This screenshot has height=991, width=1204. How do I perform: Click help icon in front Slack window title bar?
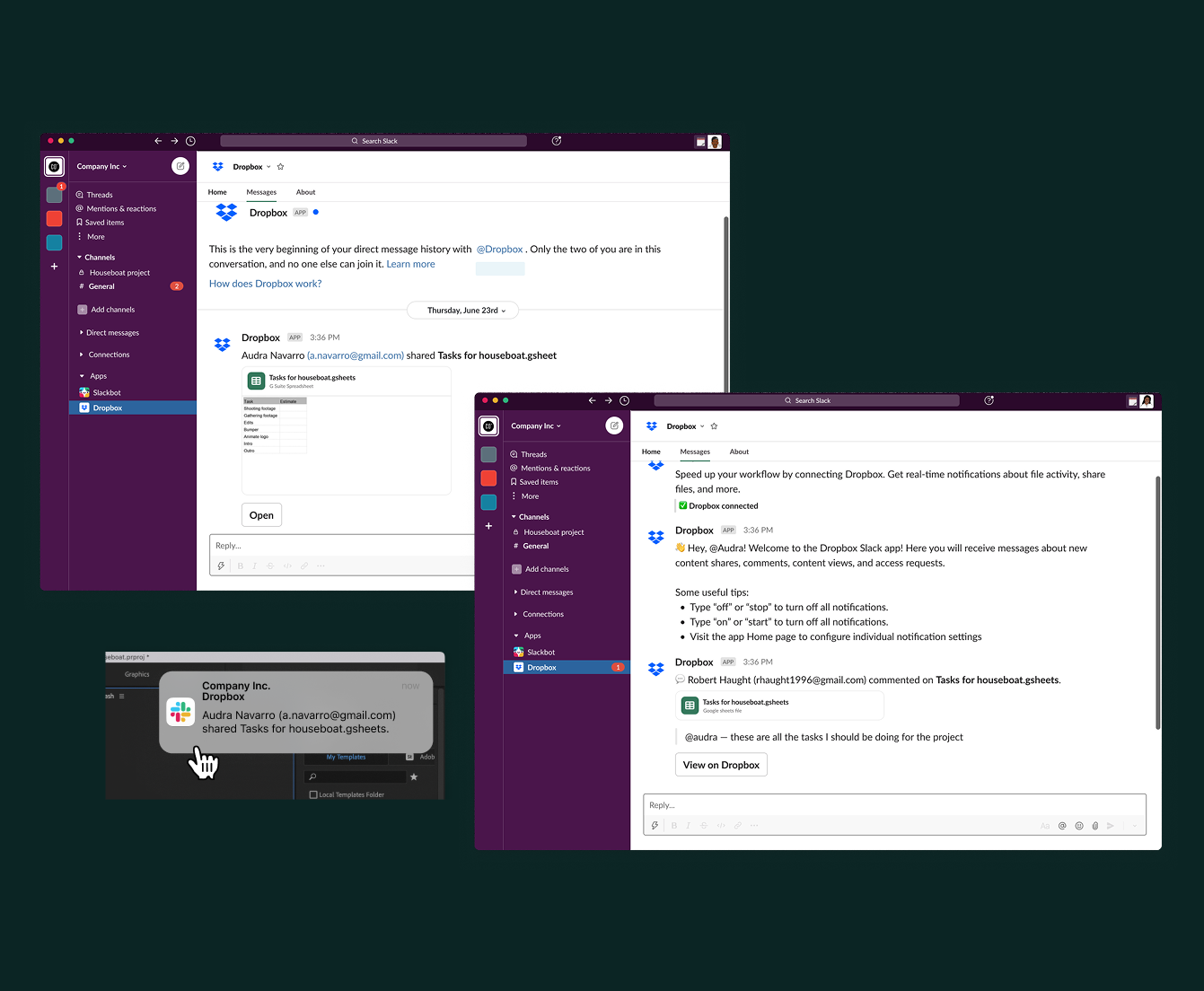[989, 400]
